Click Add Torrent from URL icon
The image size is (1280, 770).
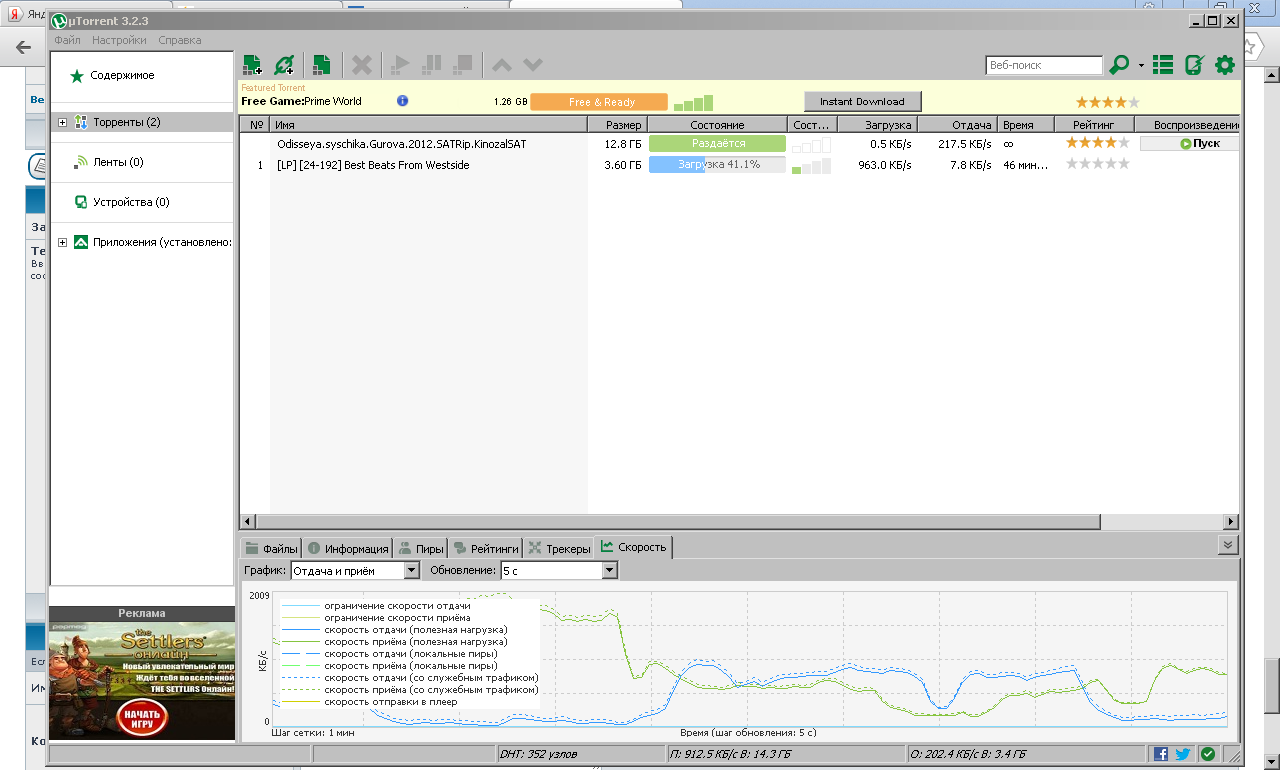[x=284, y=65]
